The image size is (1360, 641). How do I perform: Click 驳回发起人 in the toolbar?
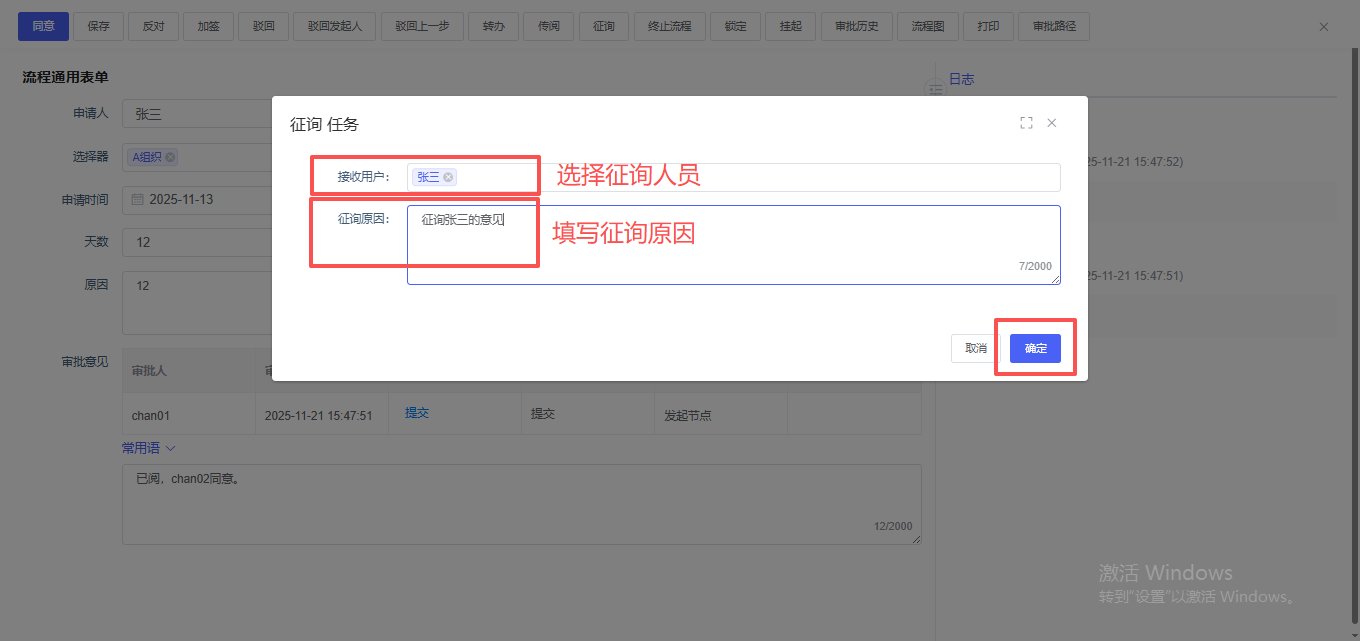pos(335,27)
